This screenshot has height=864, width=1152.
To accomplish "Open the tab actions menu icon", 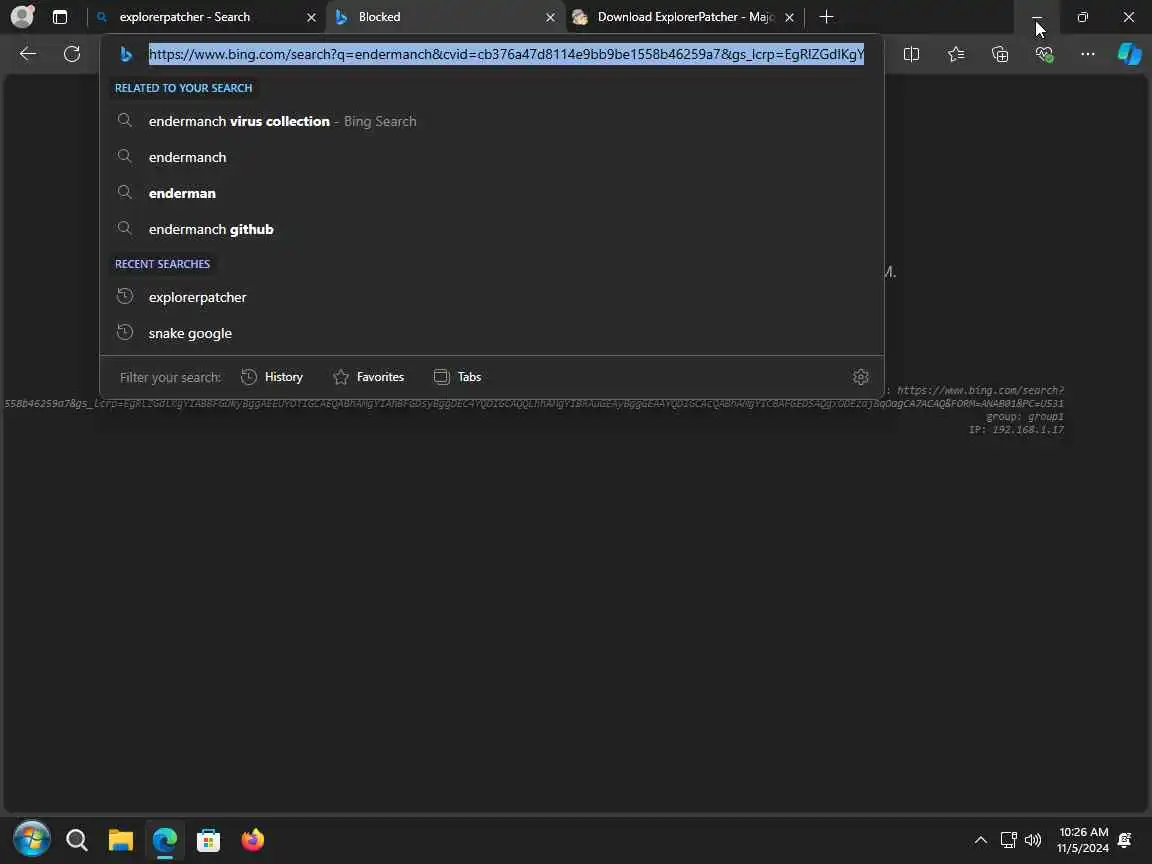I will coord(60,17).
